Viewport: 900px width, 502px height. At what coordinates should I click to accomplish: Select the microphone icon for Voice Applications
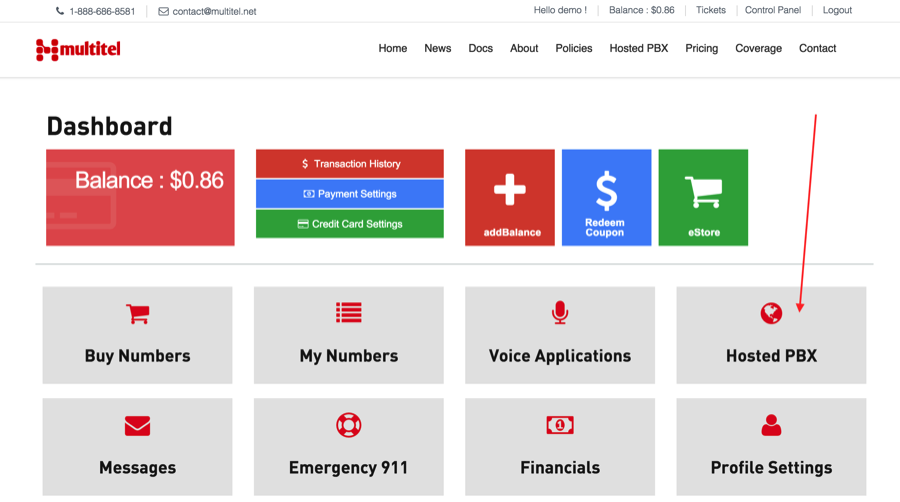coord(560,313)
